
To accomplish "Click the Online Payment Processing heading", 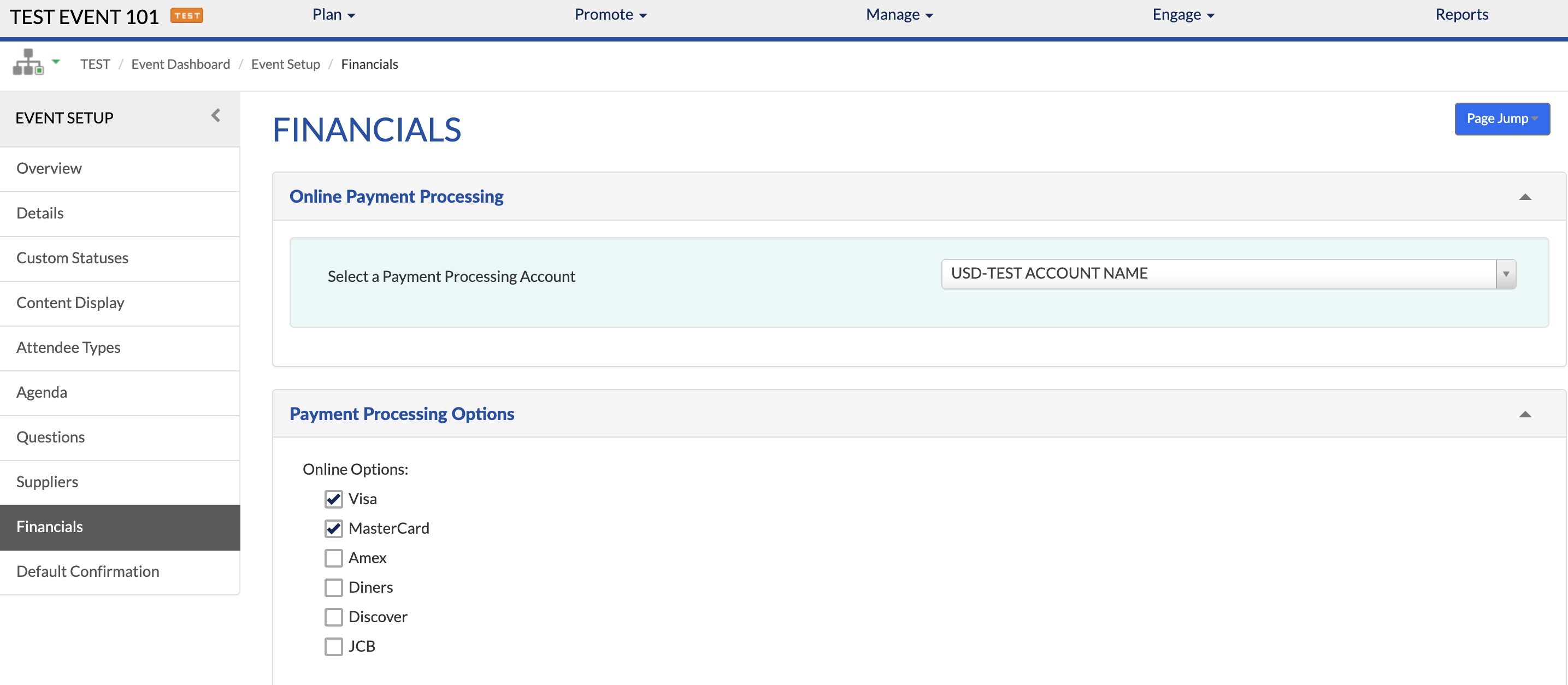I will pos(396,197).
